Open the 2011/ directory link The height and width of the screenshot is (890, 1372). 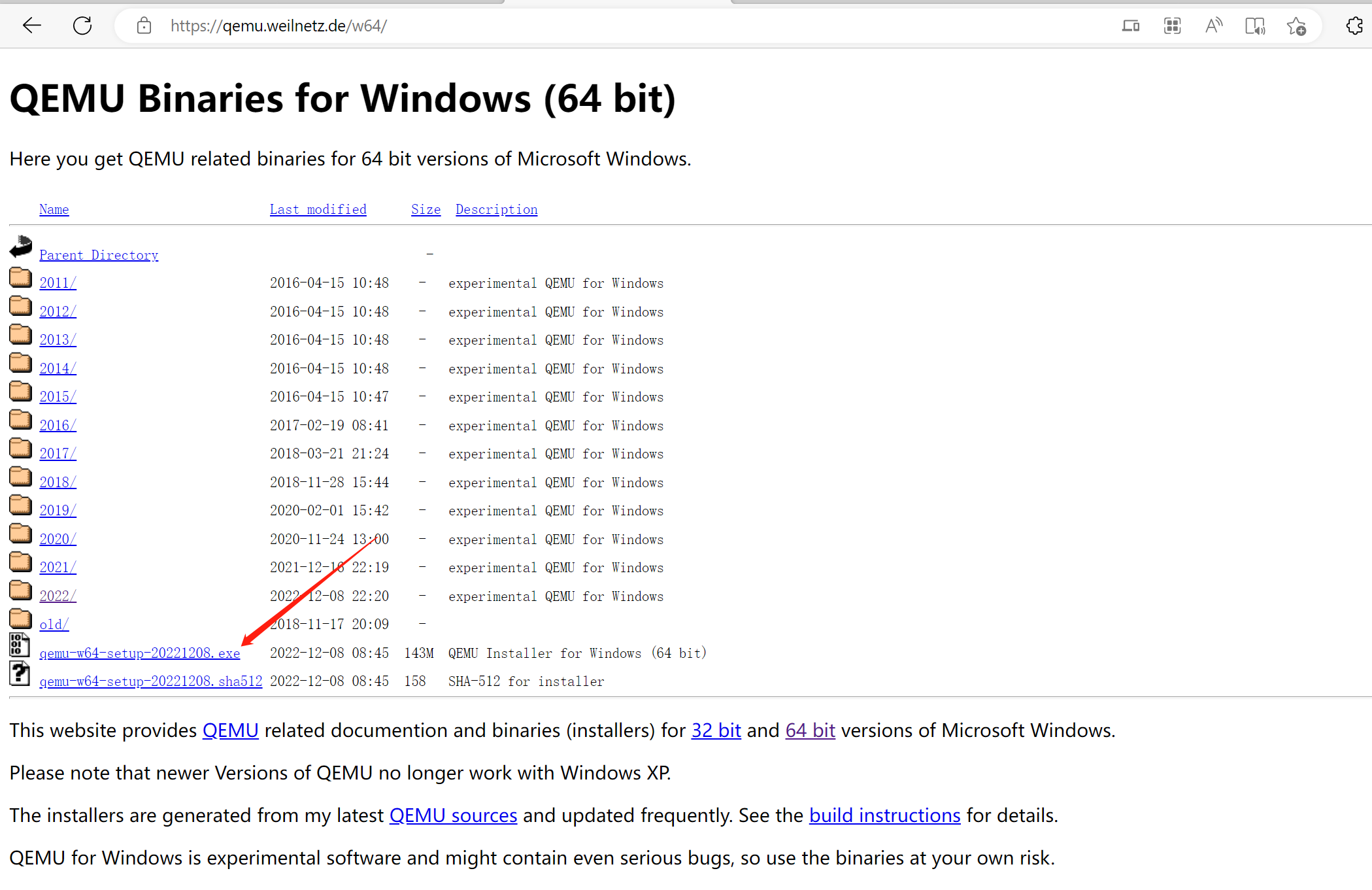point(58,283)
